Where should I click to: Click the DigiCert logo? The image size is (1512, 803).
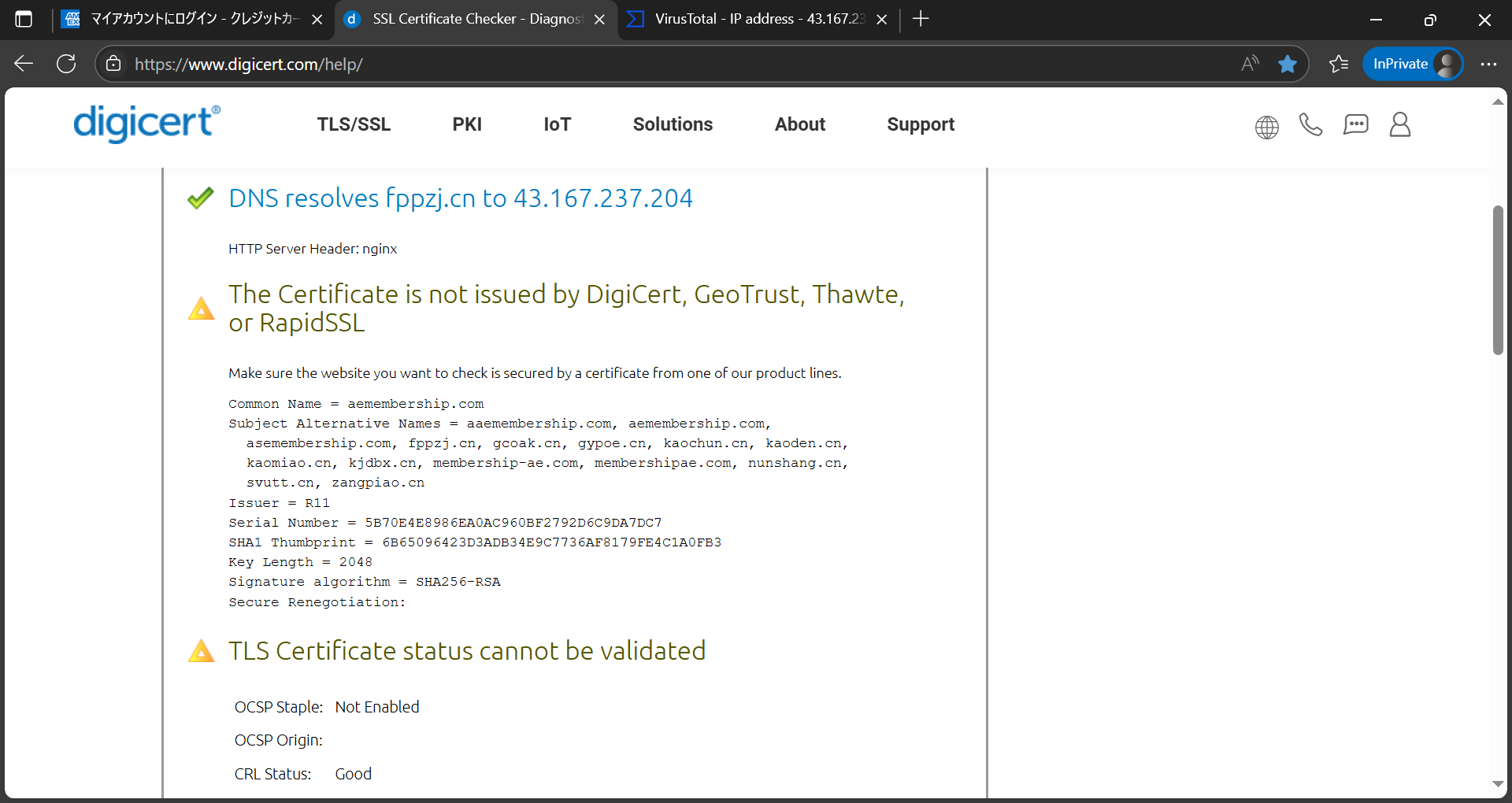tap(146, 124)
